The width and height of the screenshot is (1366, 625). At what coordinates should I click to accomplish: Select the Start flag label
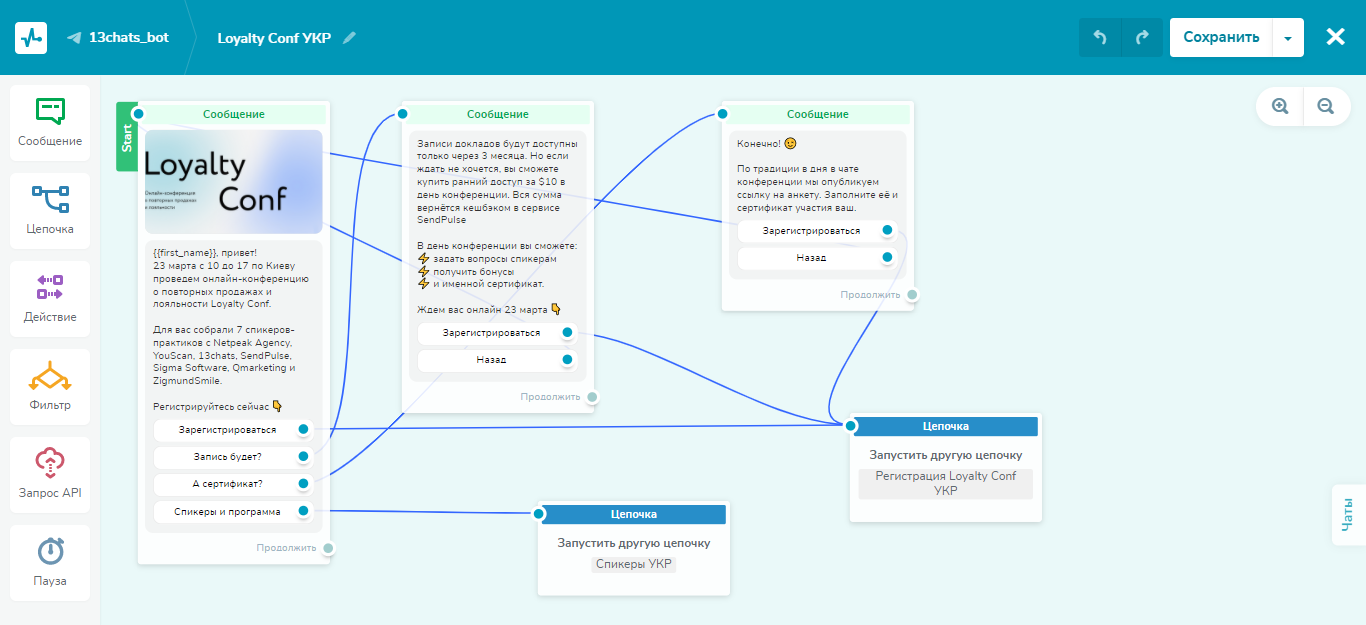(x=127, y=137)
